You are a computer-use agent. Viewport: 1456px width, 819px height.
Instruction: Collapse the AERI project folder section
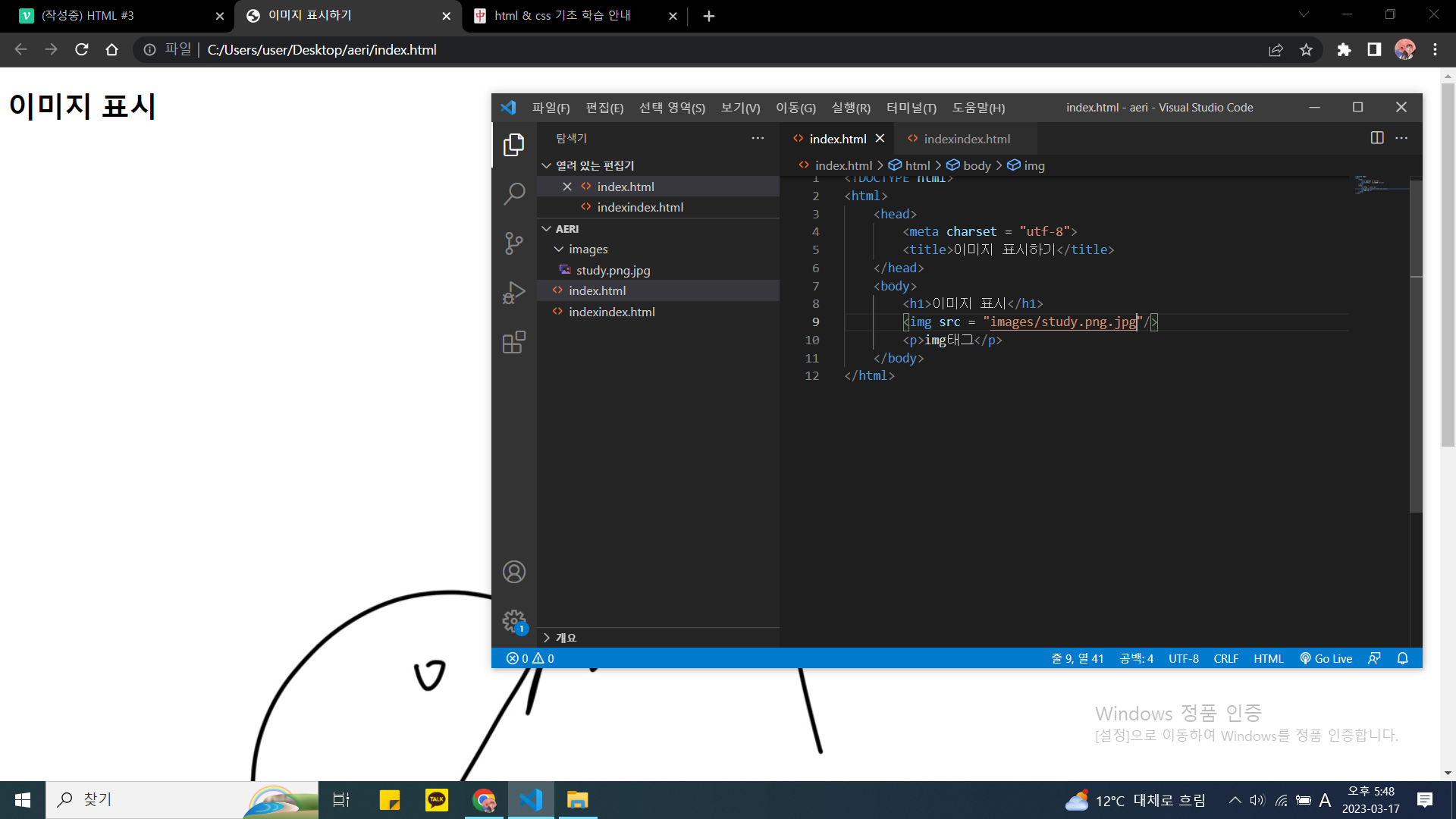(566, 228)
